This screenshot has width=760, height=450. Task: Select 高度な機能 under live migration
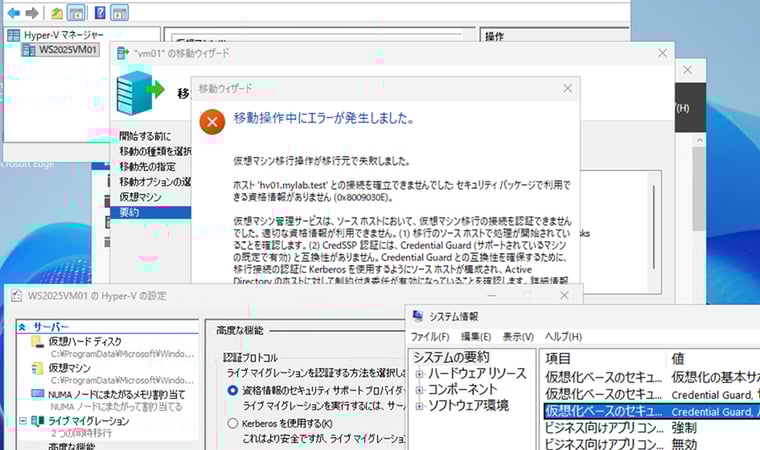71,445
